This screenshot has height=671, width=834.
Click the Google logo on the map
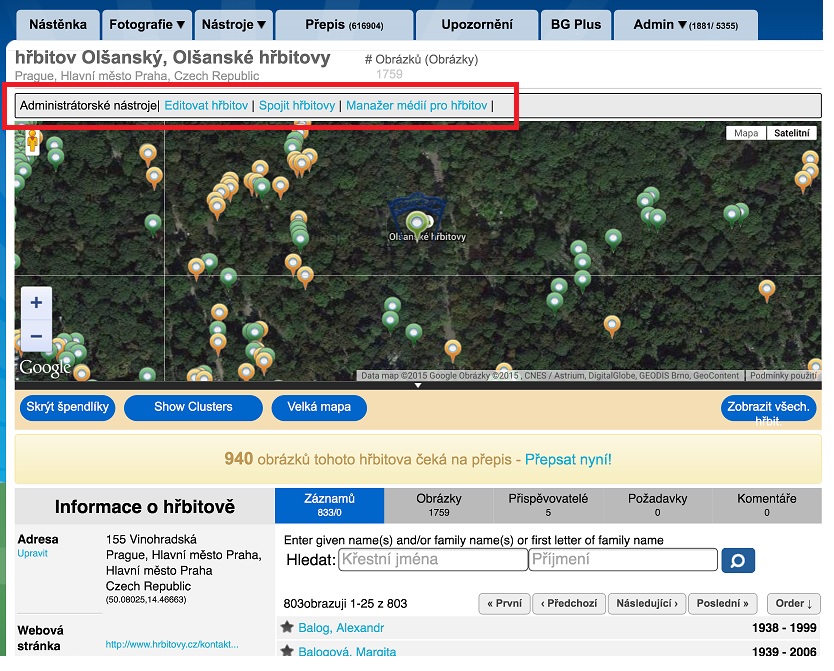(x=45, y=368)
